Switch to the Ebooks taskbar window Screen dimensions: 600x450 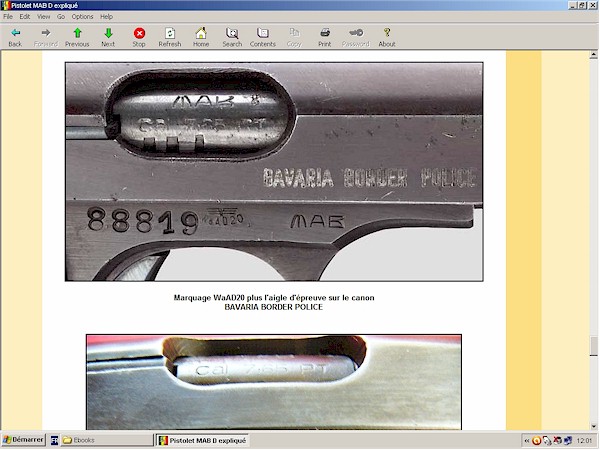pyautogui.click(x=106, y=440)
